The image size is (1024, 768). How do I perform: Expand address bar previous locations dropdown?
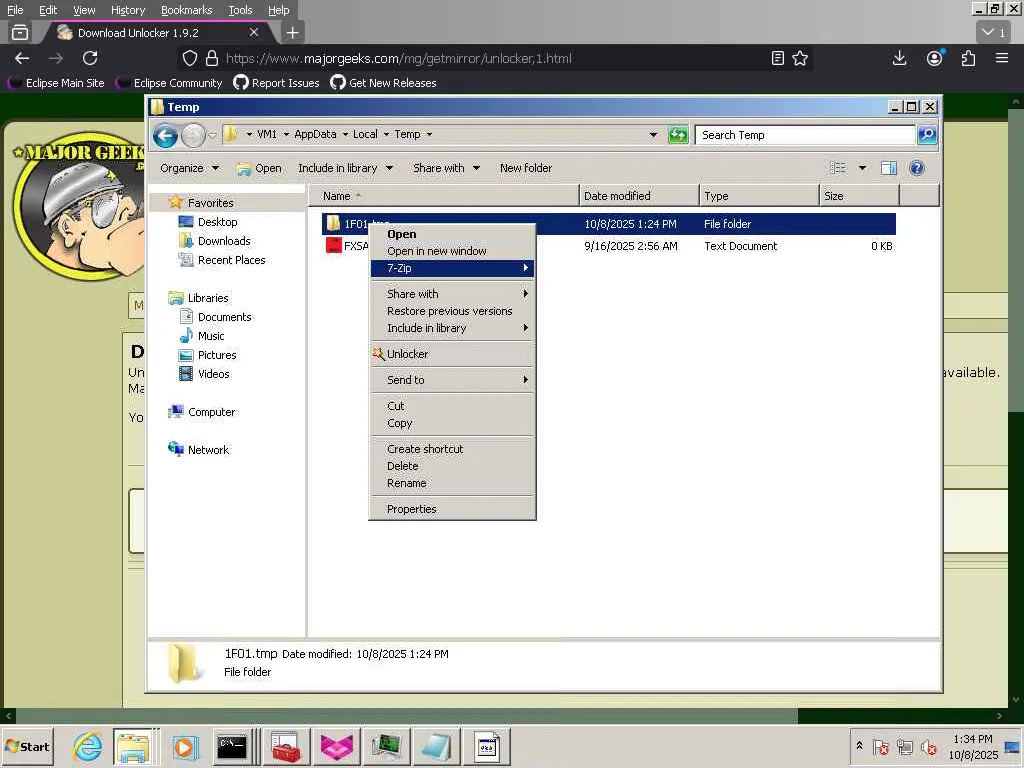click(653, 135)
